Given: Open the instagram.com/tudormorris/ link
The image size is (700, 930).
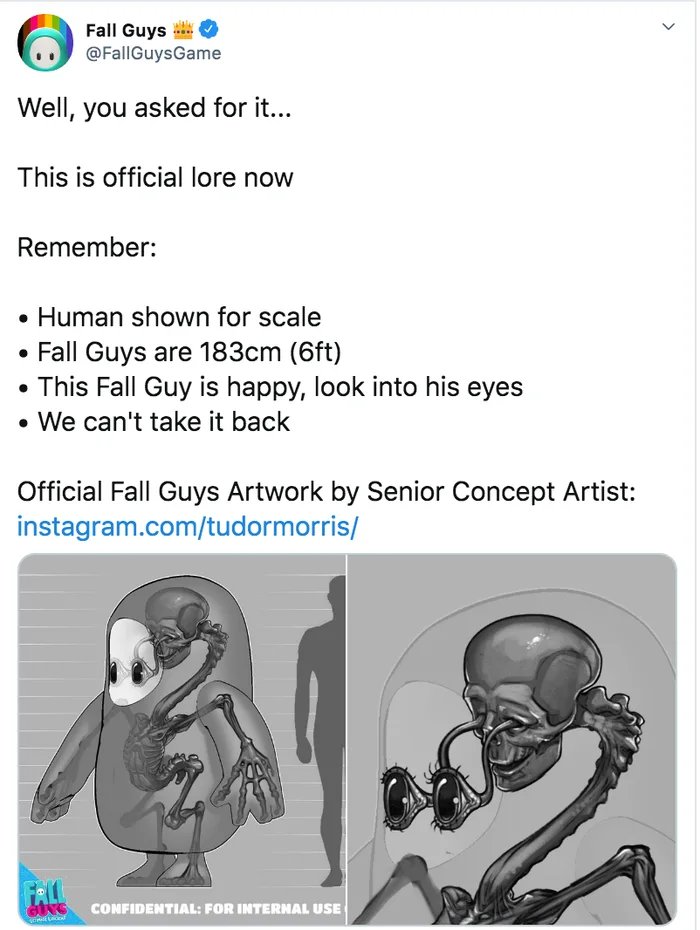Looking at the screenshot, I should click(x=187, y=526).
